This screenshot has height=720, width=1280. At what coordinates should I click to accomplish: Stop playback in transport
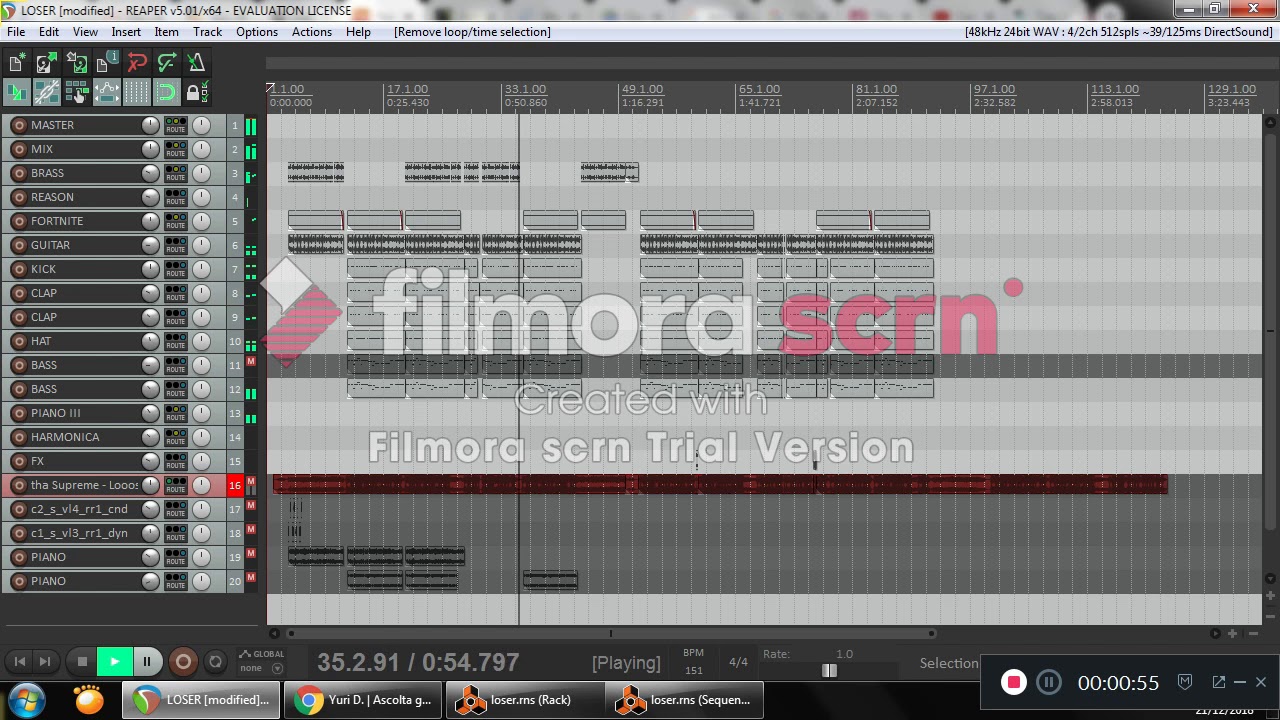[x=82, y=662]
